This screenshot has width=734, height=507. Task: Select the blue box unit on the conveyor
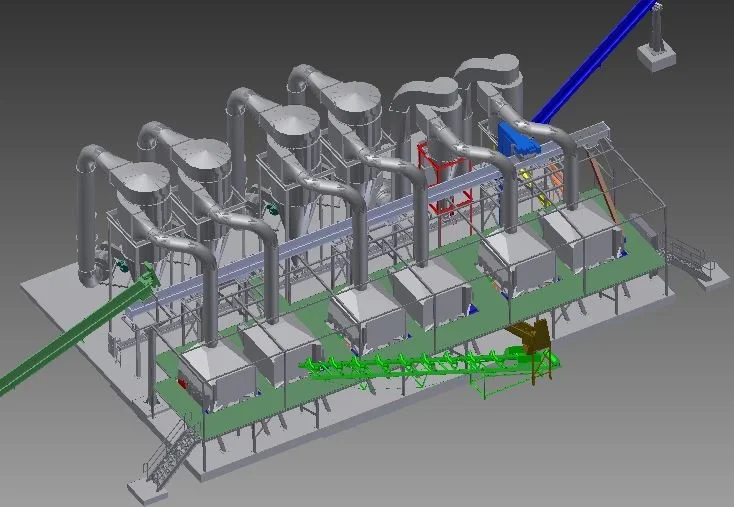pos(517,139)
